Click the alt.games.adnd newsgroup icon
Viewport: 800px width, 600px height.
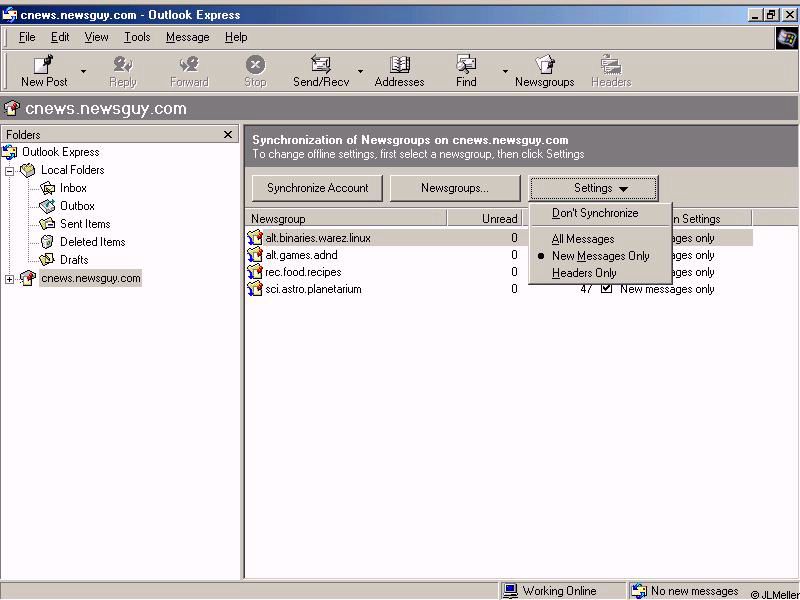255,255
